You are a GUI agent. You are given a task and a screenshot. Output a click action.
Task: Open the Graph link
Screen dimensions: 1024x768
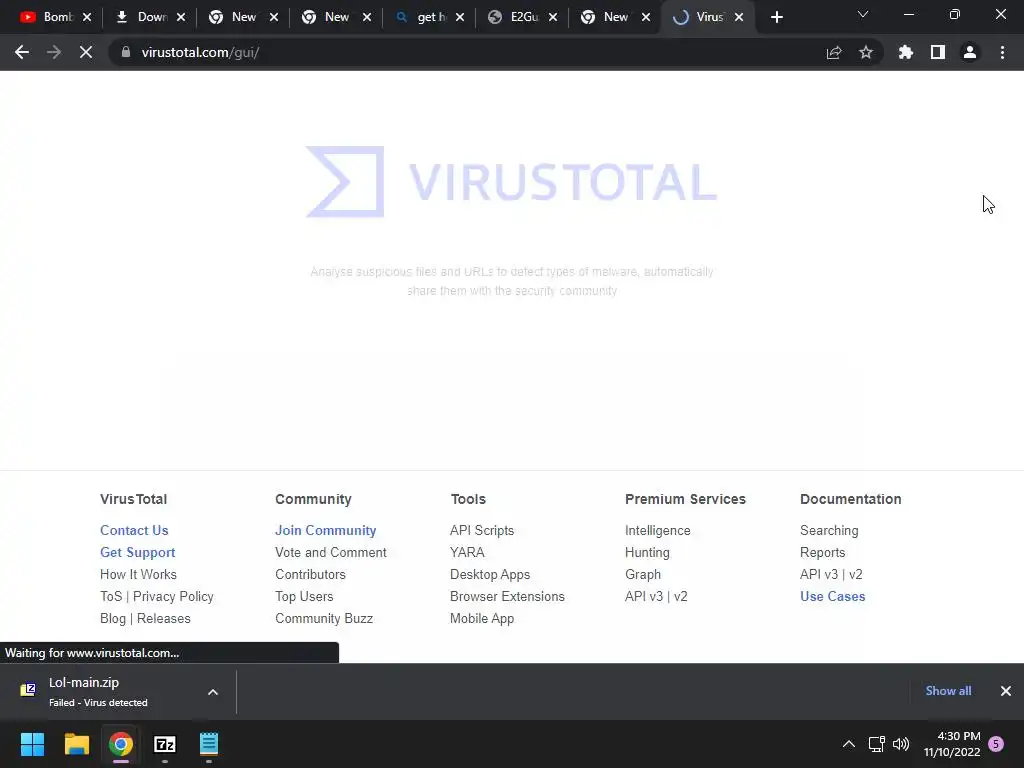click(x=643, y=575)
